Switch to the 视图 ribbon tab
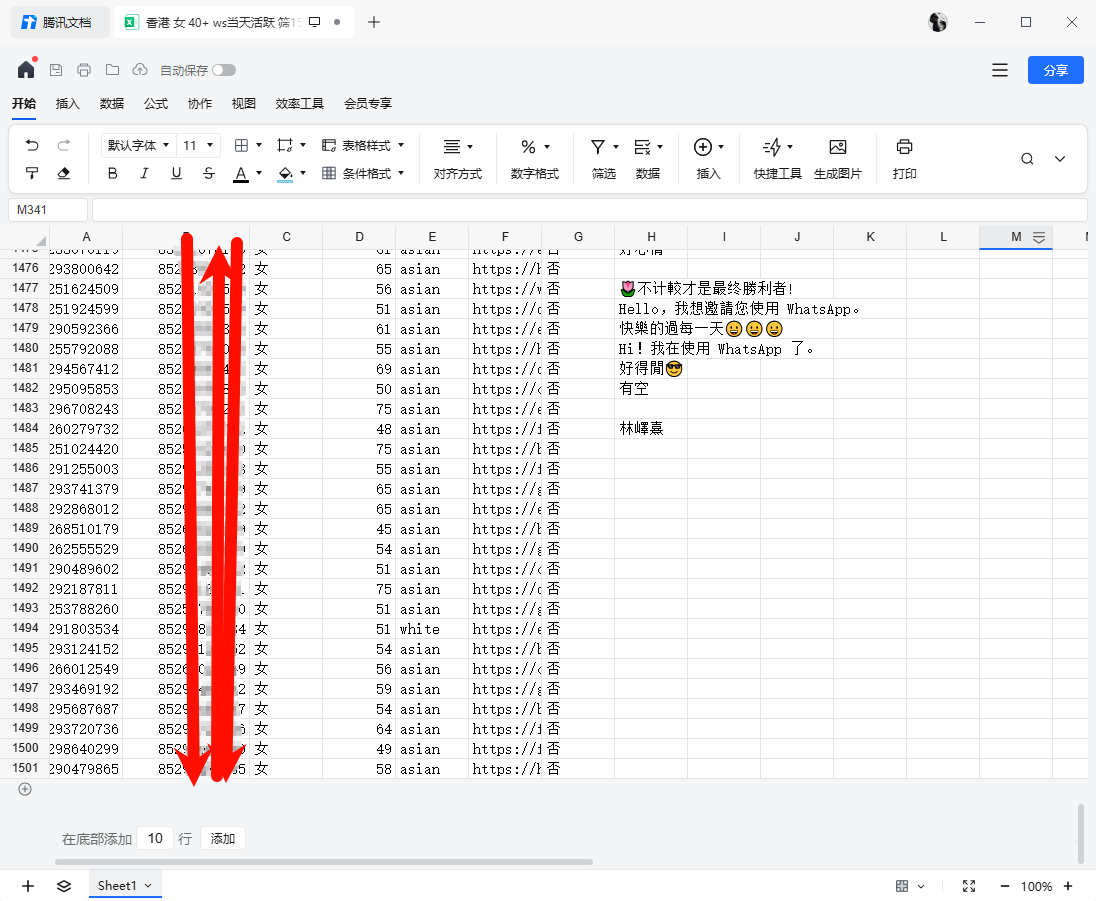This screenshot has height=901, width=1096. tap(243, 103)
